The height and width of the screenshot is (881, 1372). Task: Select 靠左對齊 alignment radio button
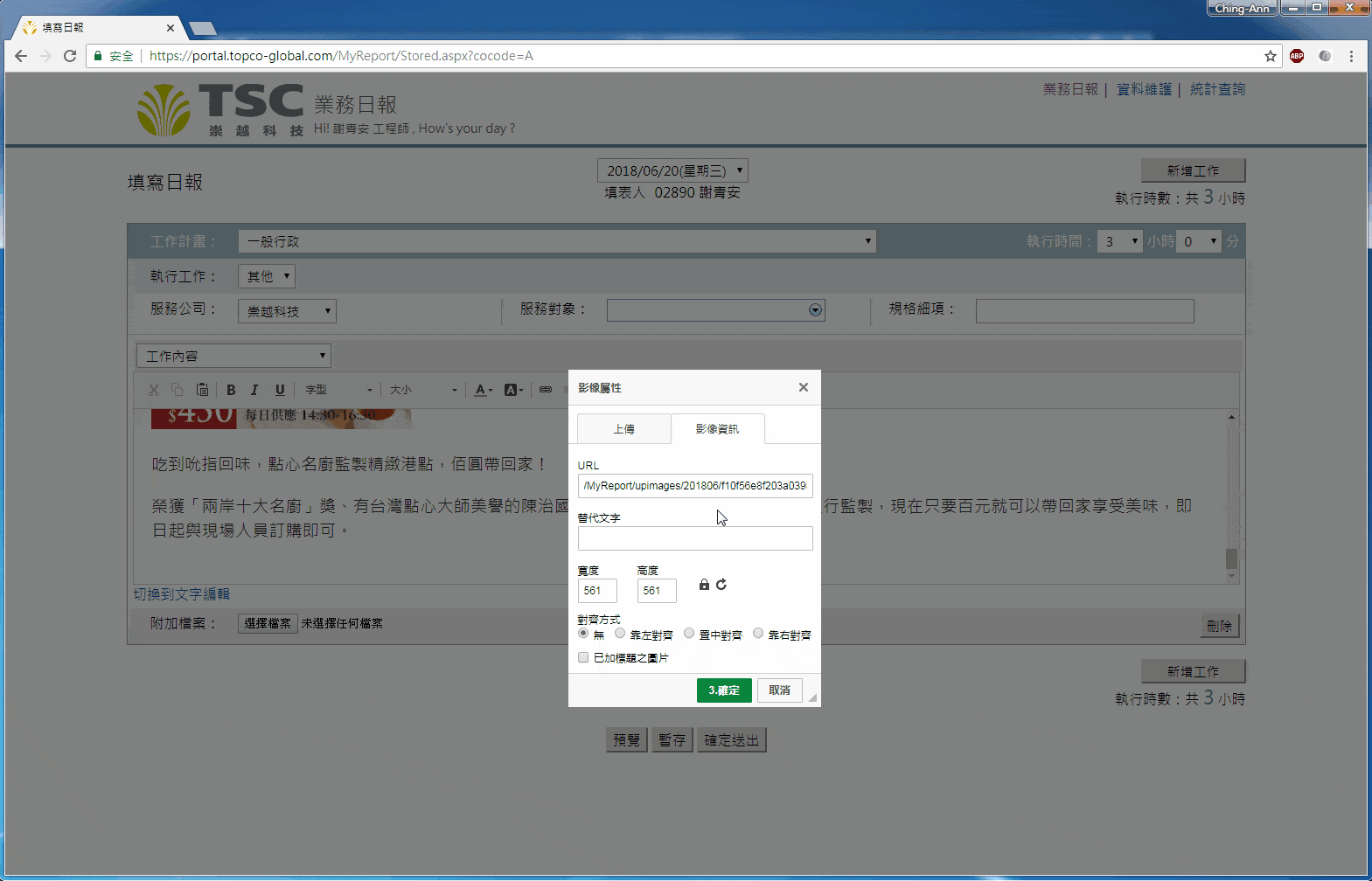[x=620, y=634]
